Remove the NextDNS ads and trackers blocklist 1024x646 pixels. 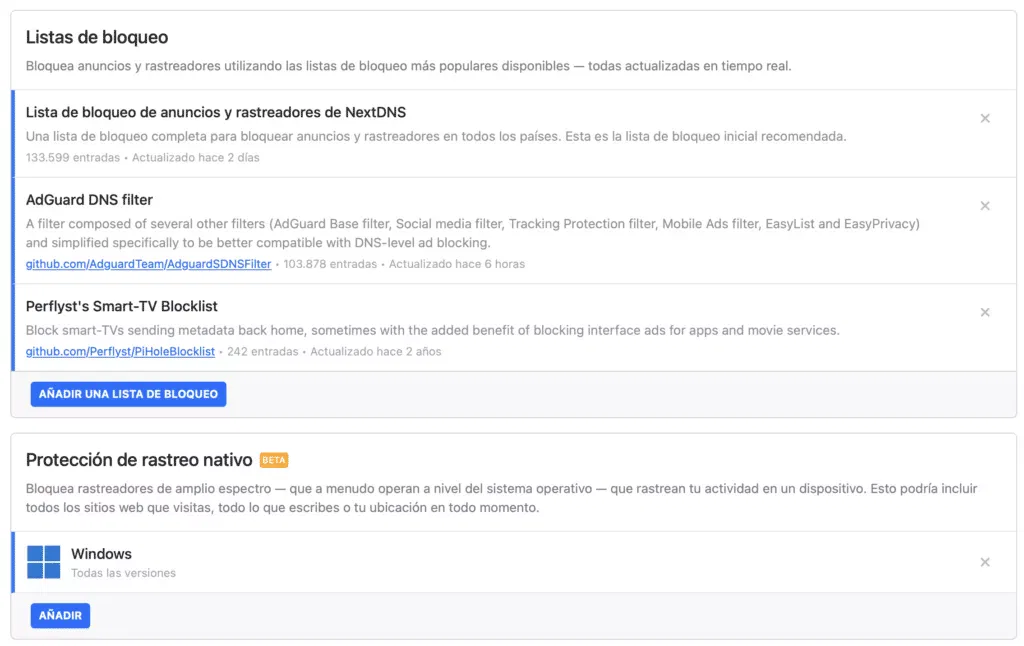(984, 118)
